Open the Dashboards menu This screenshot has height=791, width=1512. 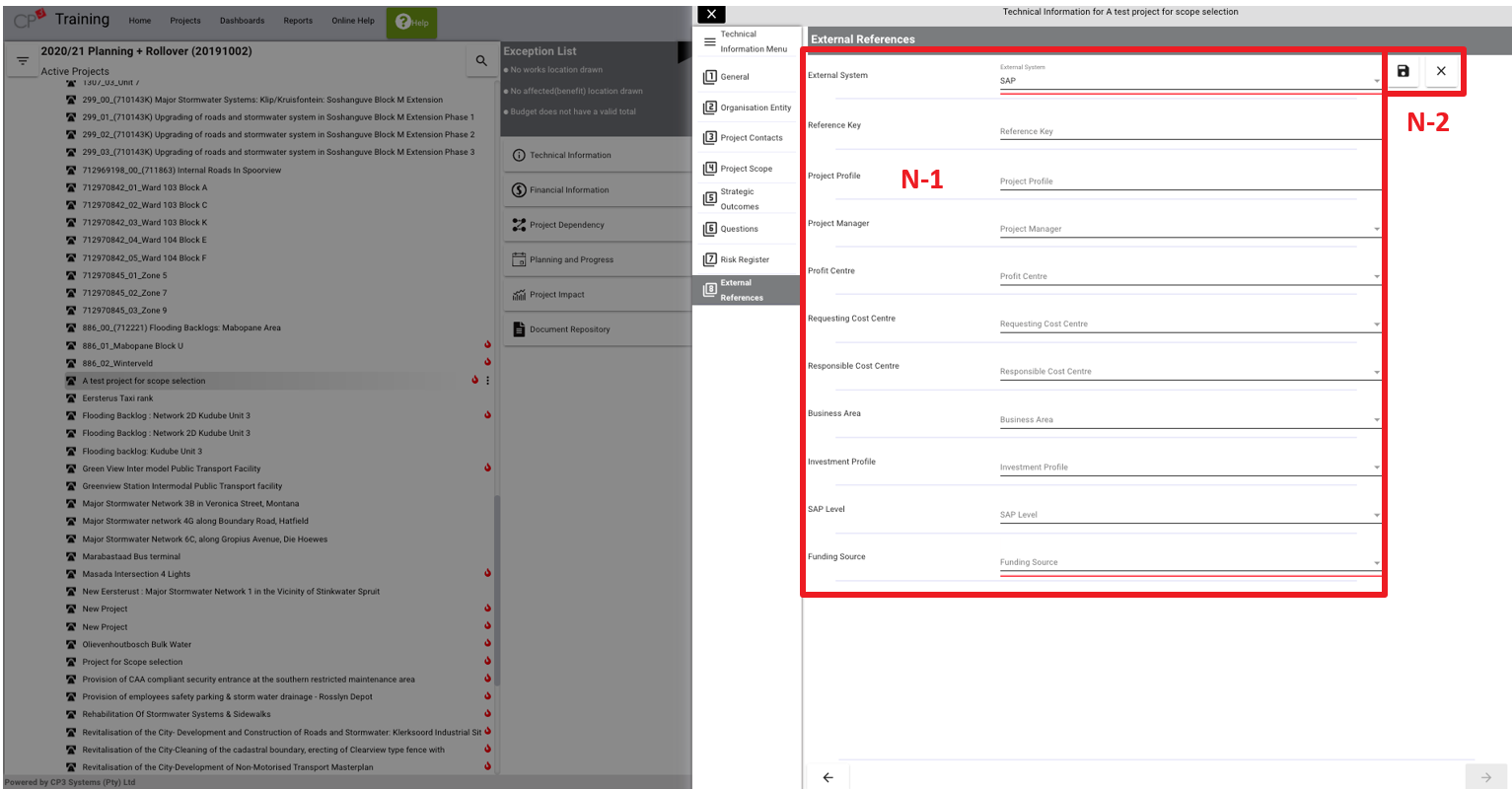(242, 21)
